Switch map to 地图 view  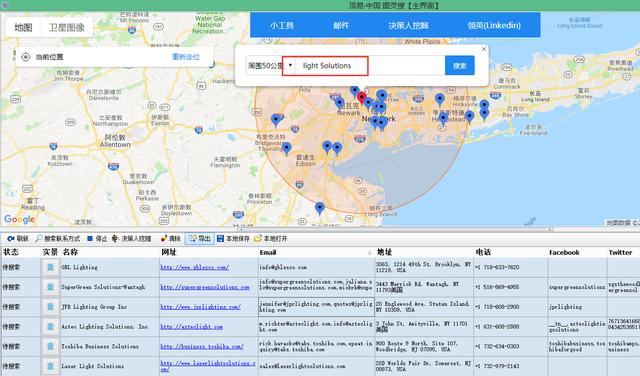coord(23,27)
